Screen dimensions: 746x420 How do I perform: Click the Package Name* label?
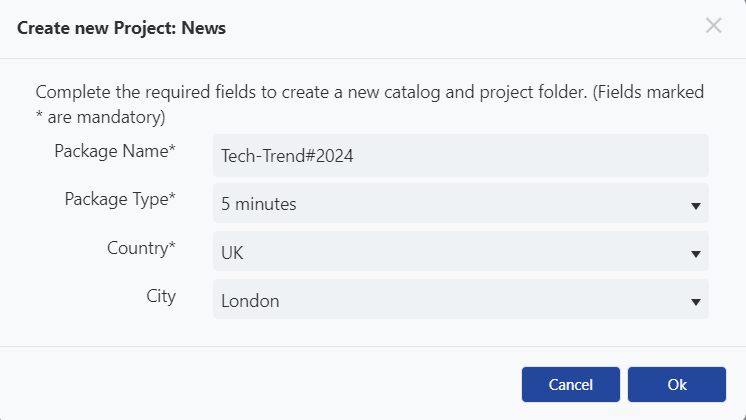[115, 151]
